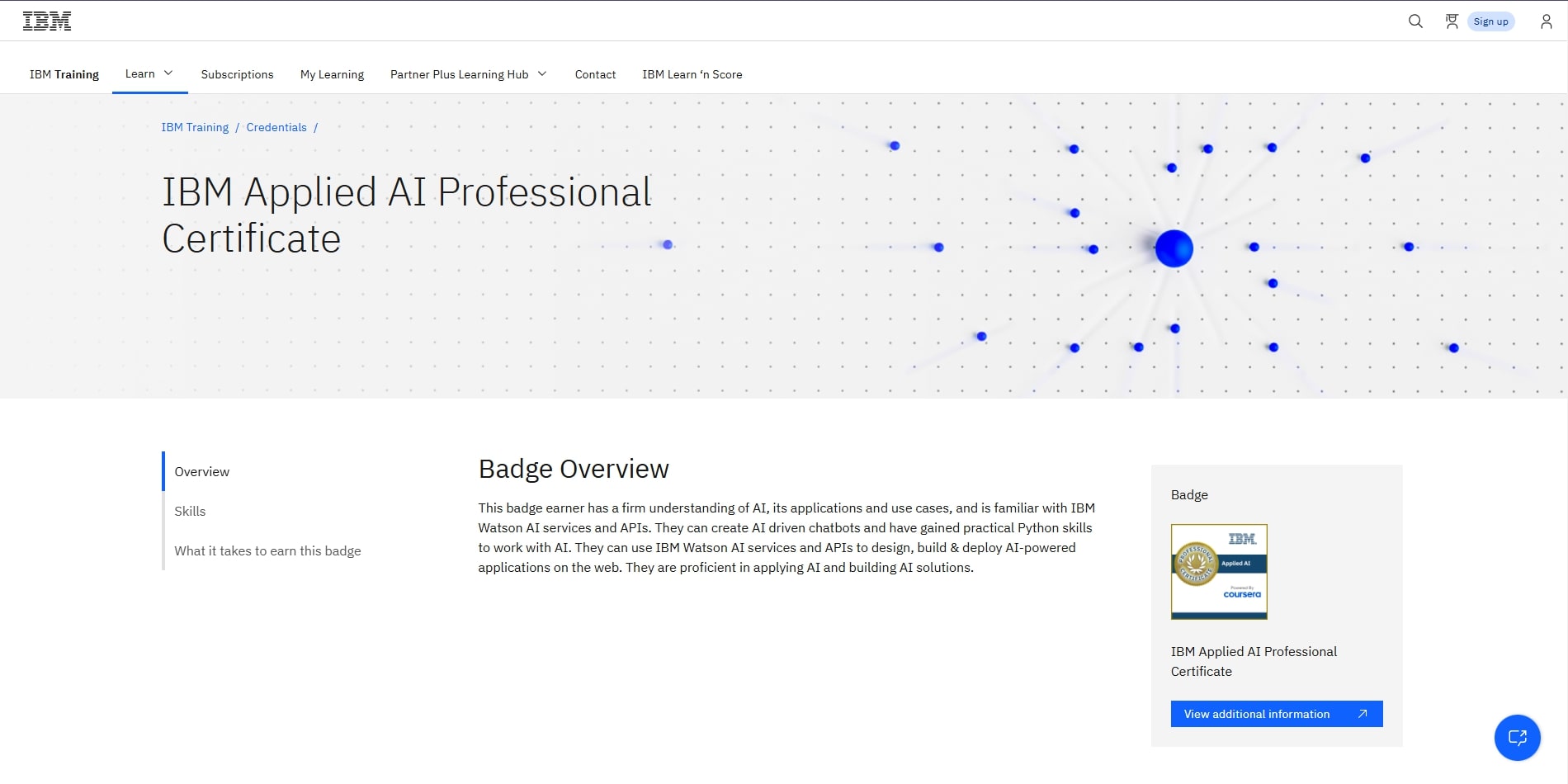Open the Subscriptions page

(237, 74)
